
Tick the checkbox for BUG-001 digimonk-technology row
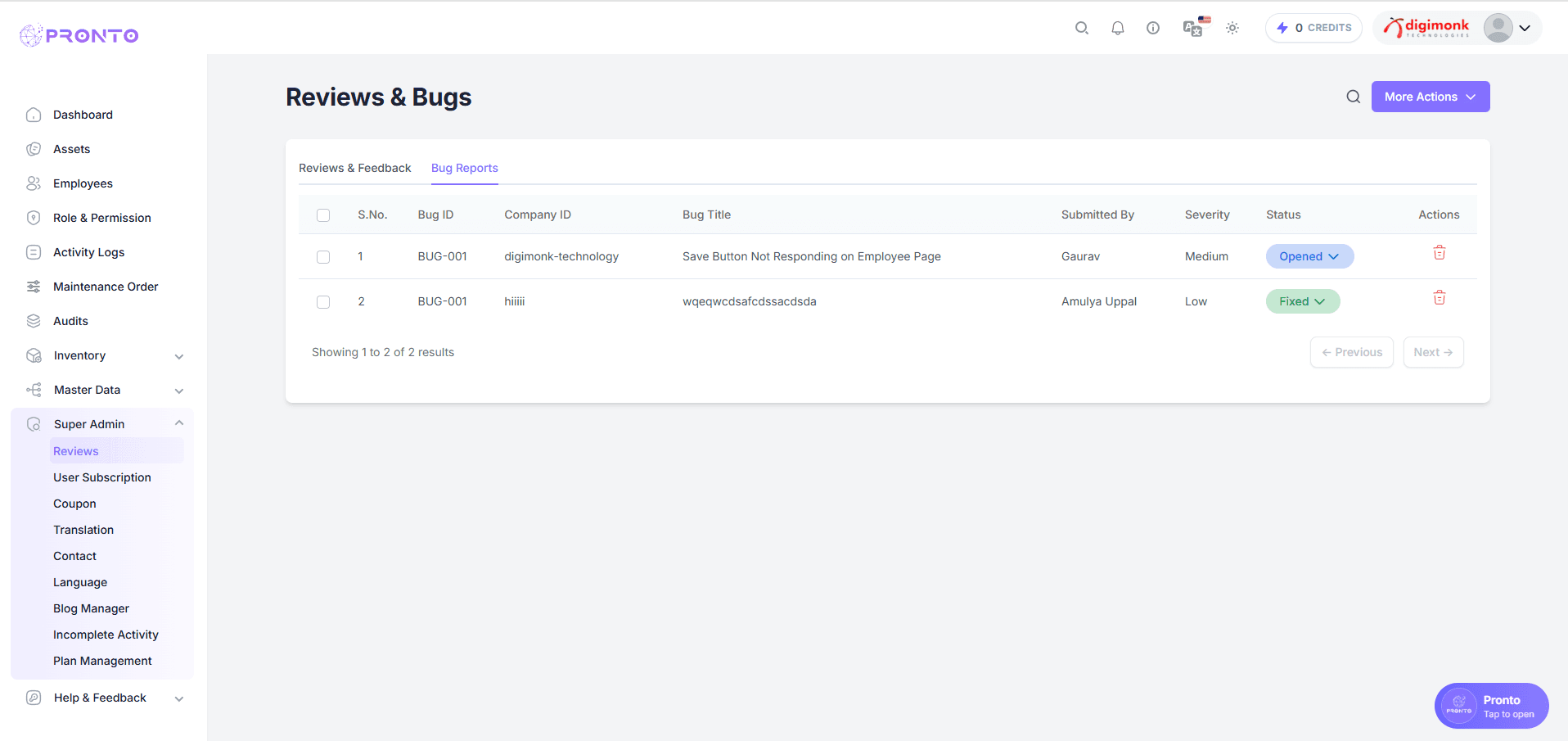click(323, 256)
